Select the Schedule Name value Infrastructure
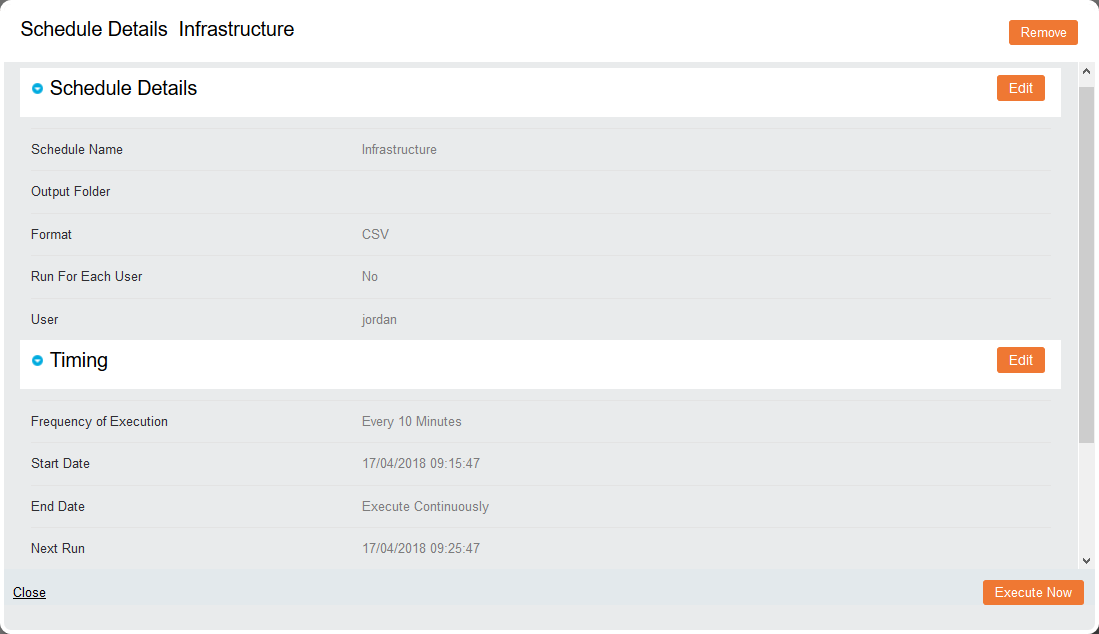Screen dimensions: 1099x634 [399, 149]
